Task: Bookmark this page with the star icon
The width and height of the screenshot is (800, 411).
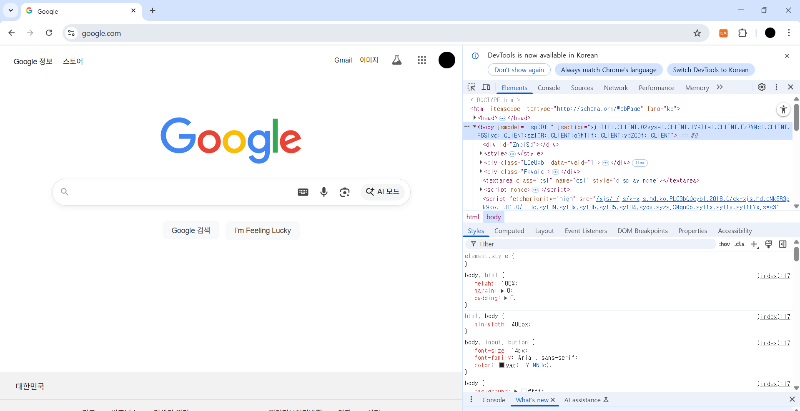Action: click(697, 33)
